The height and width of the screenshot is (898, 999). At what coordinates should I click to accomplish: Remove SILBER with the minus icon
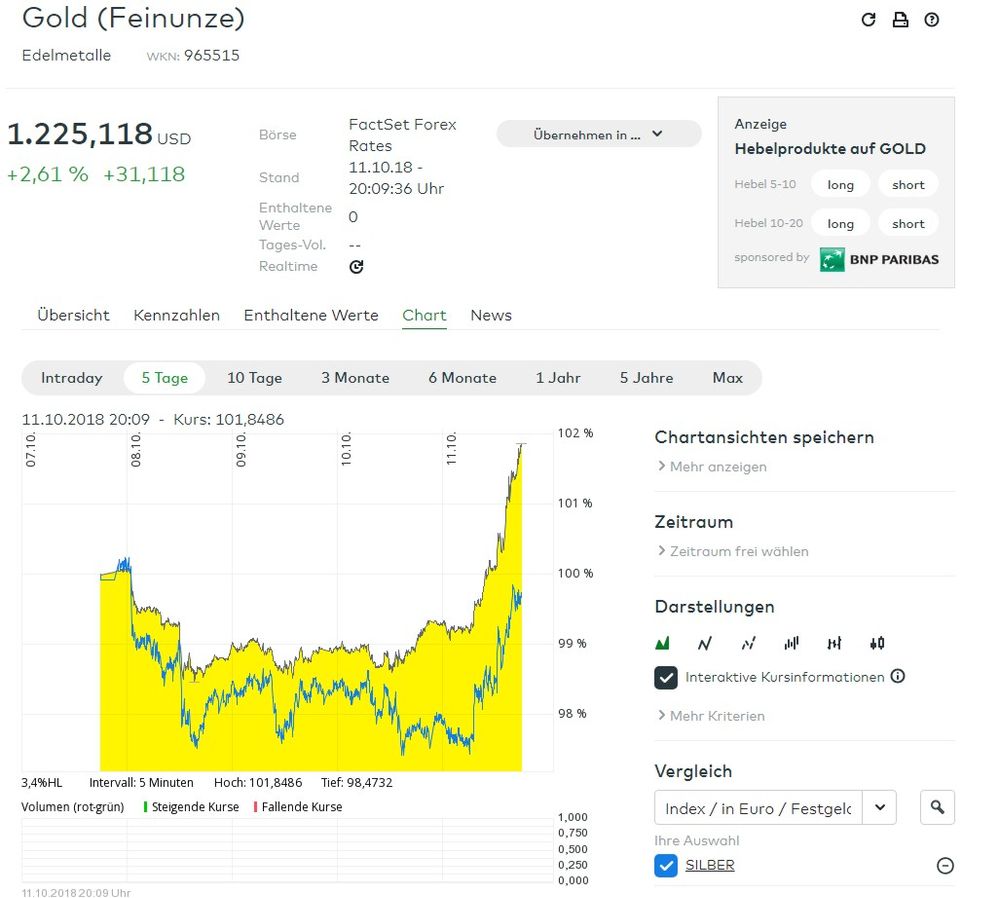[x=945, y=866]
